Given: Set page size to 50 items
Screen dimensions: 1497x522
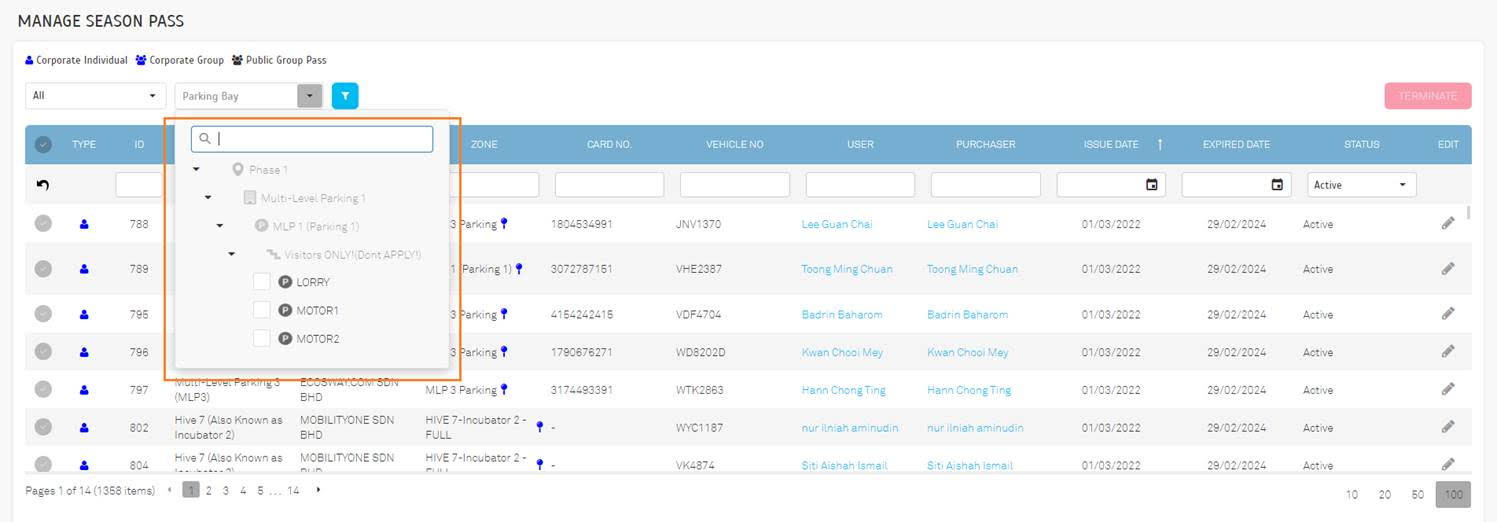Looking at the screenshot, I should click(1417, 495).
